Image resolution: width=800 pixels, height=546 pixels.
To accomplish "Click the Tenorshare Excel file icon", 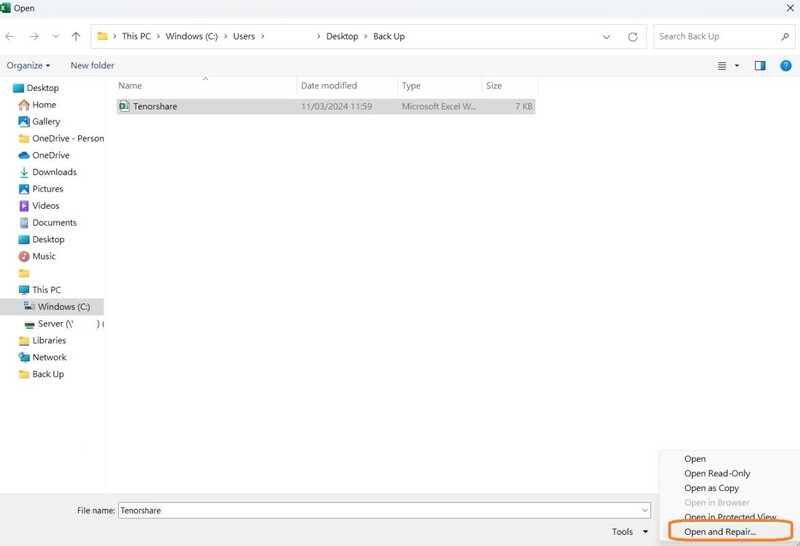I will (x=124, y=106).
